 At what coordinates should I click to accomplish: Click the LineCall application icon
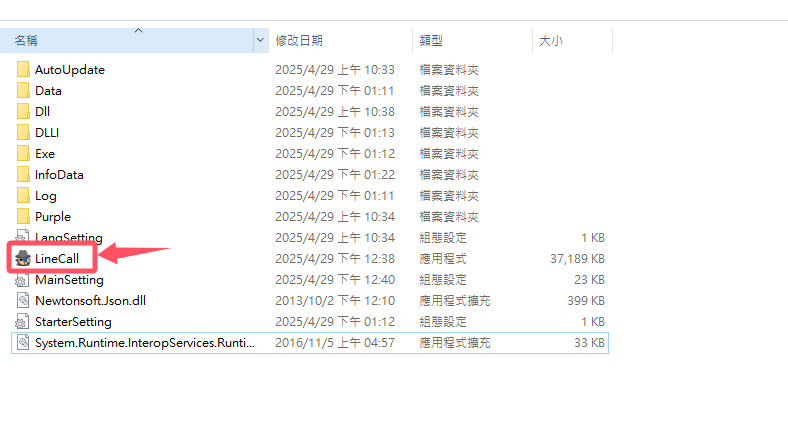[x=23, y=258]
